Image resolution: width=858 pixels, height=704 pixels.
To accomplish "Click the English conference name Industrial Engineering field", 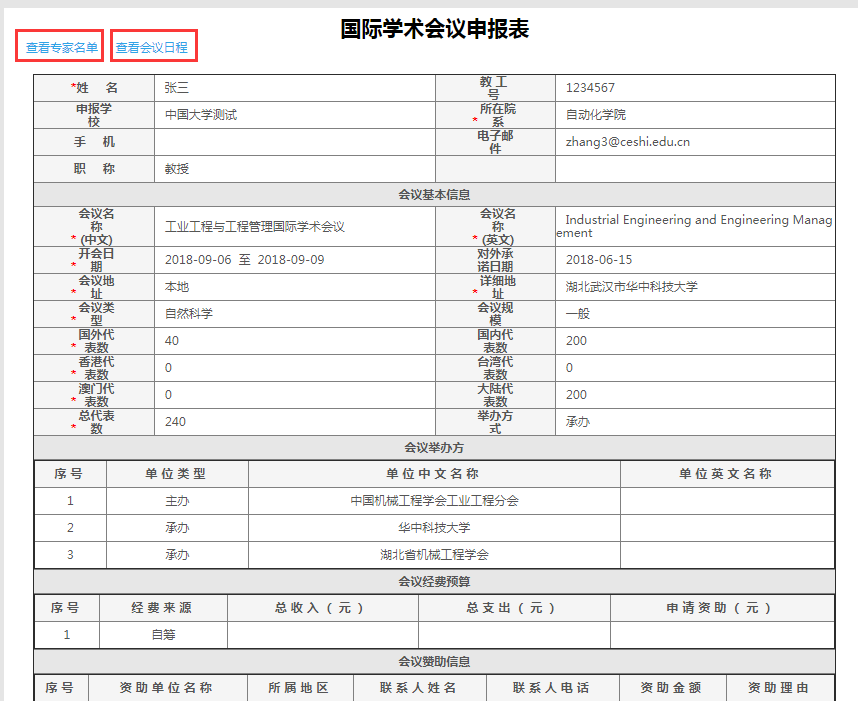I will point(694,226).
